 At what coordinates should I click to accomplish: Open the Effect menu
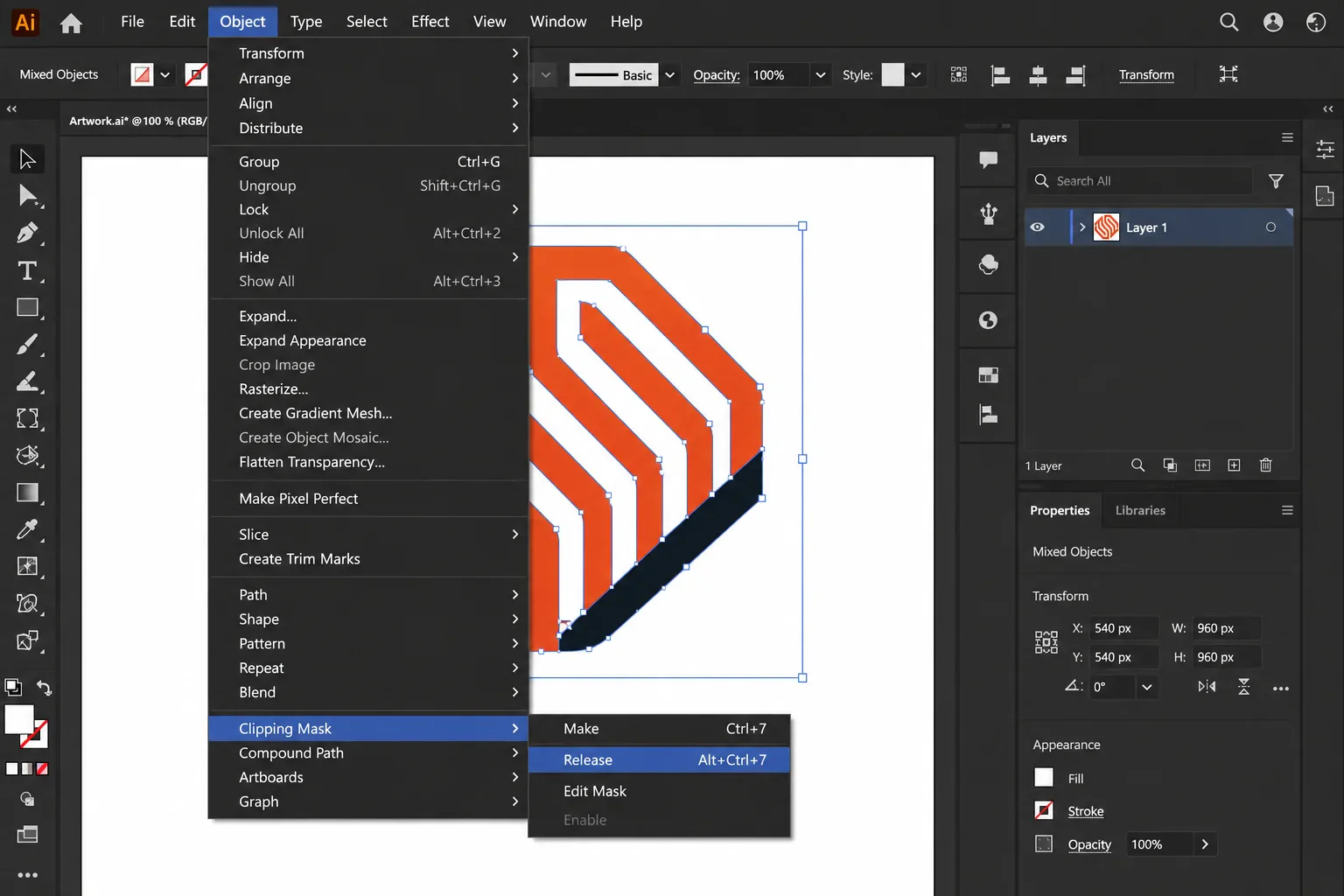point(430,22)
